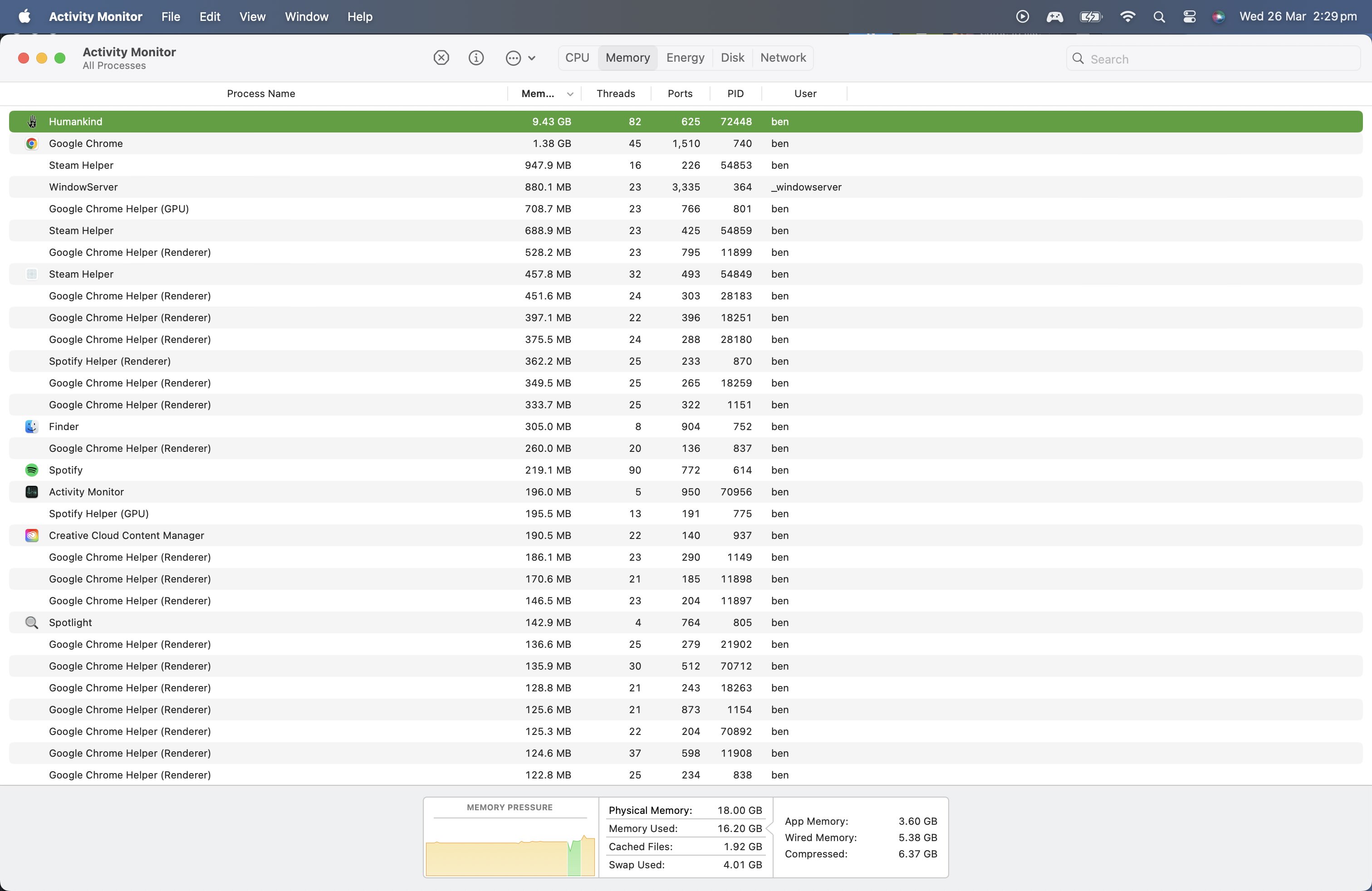
Task: Select Chrome Helper (Renderer) row with PID 11908
Action: pos(686,753)
